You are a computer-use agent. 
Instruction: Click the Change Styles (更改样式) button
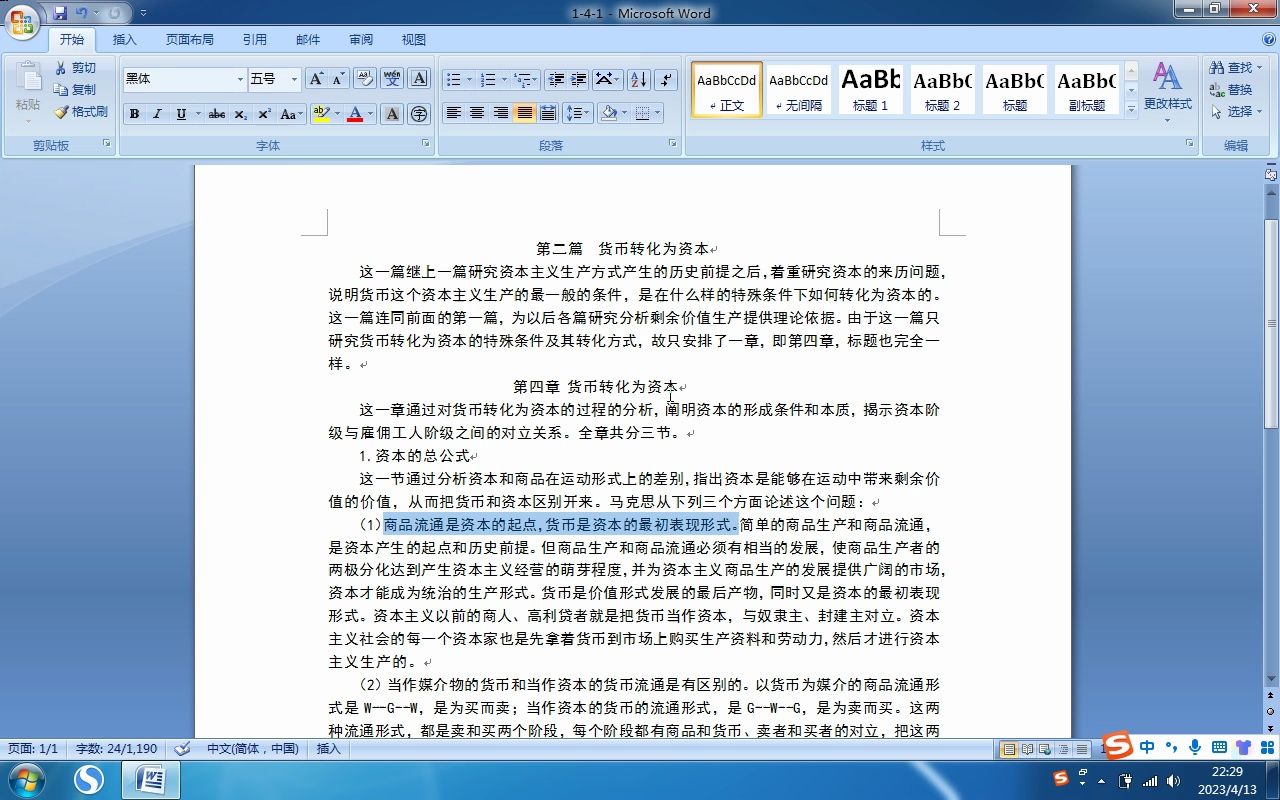coord(1167,90)
